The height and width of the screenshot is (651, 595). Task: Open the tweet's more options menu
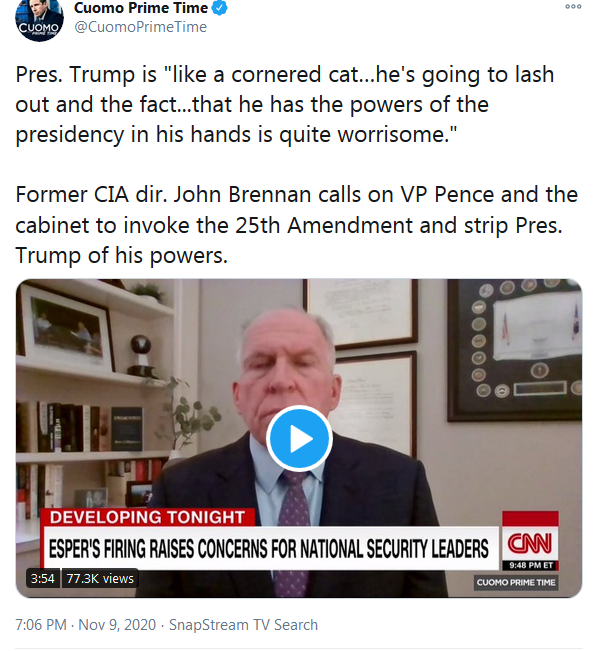[573, 7]
